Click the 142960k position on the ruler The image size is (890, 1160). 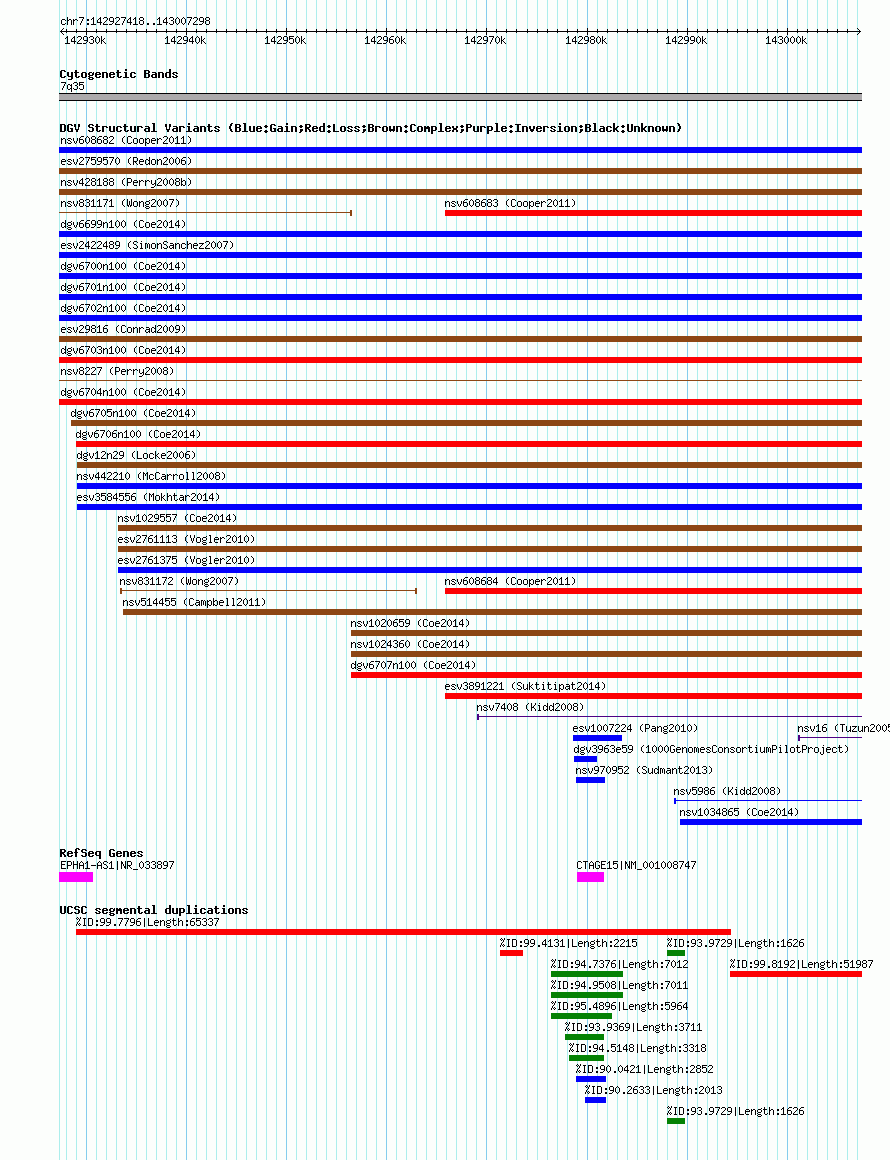click(x=385, y=40)
